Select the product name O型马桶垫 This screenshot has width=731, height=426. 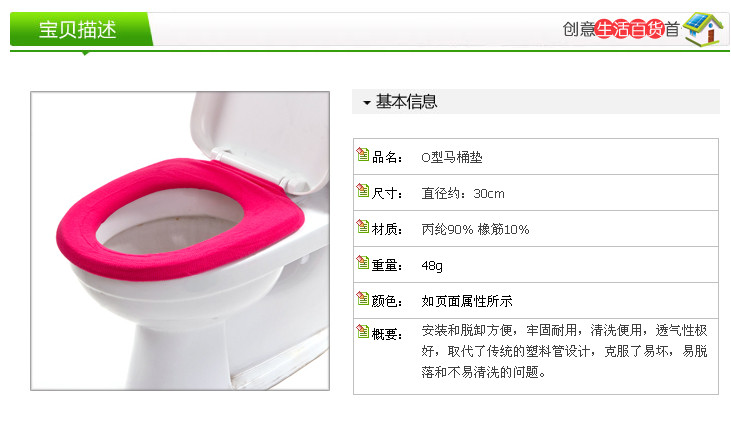point(452,158)
